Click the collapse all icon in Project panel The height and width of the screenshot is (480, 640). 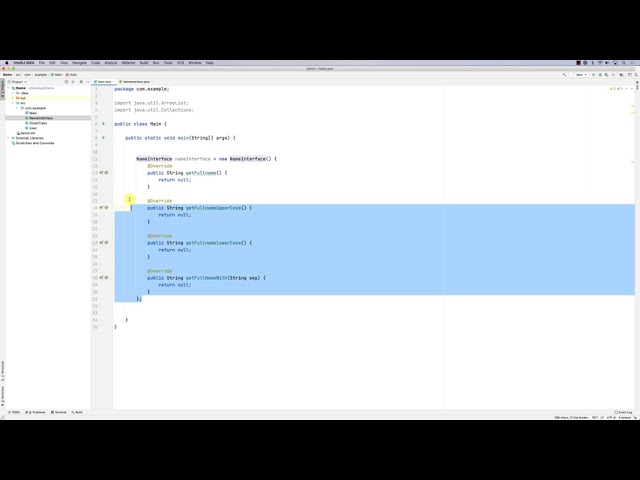(73, 82)
